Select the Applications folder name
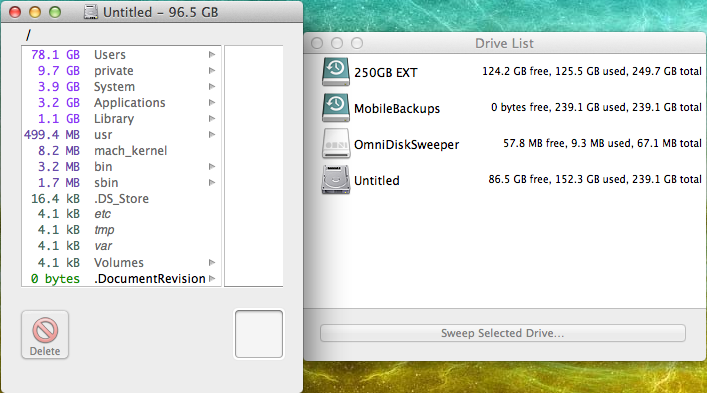The height and width of the screenshot is (393, 707). point(129,103)
